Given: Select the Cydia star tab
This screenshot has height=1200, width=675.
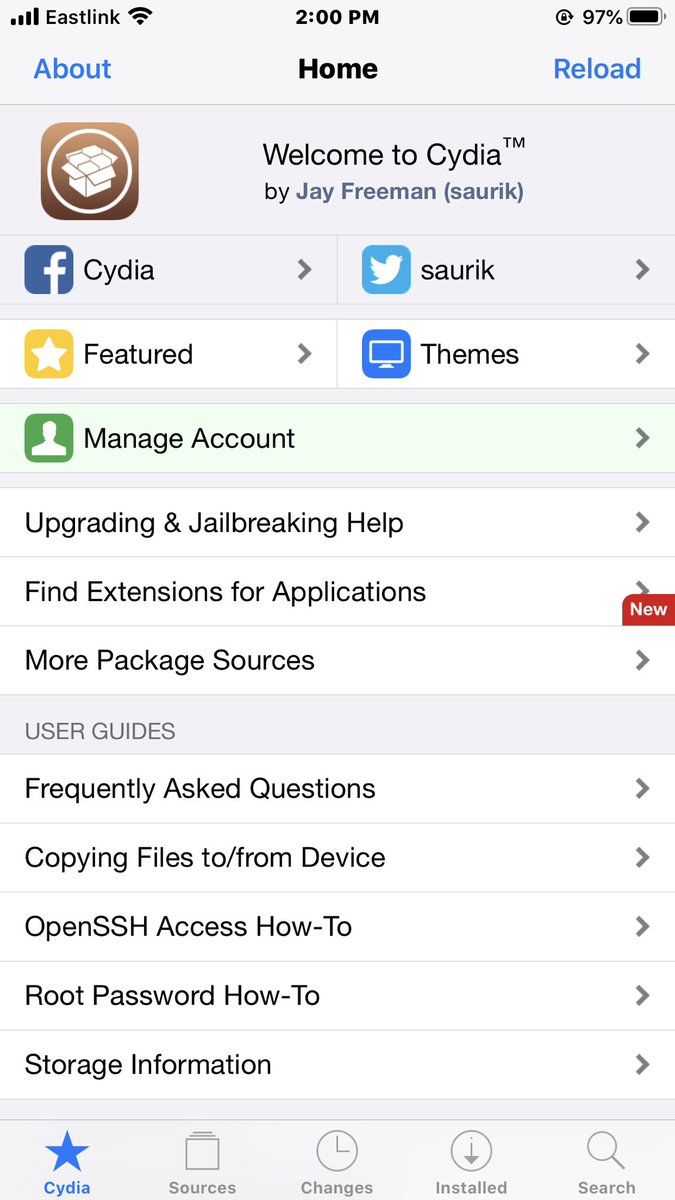Looking at the screenshot, I should (x=67, y=1163).
